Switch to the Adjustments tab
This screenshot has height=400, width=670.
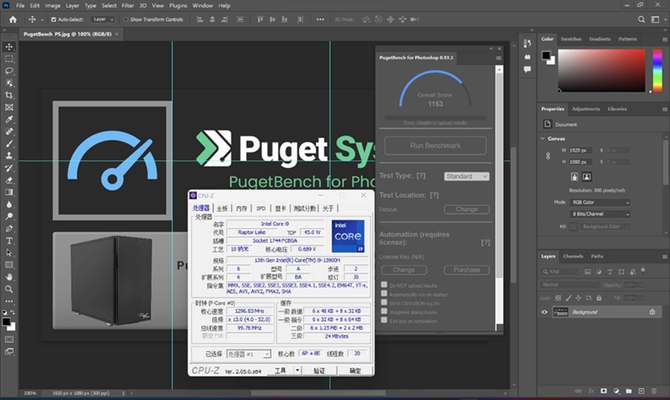click(586, 109)
